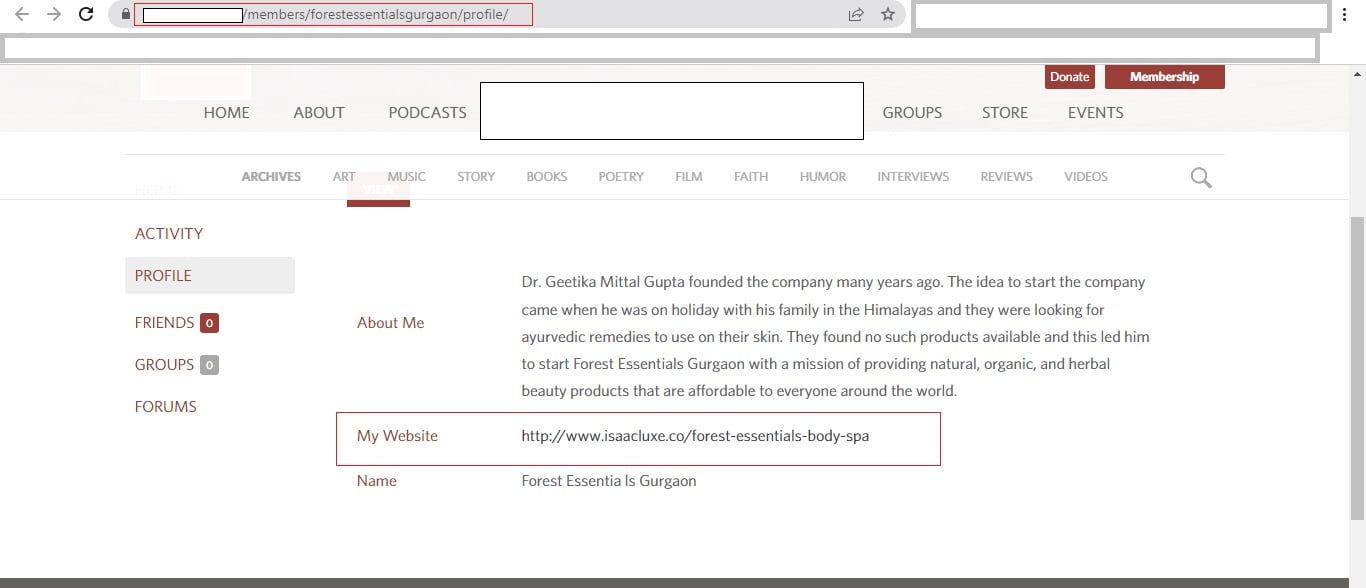Select STORY in the category bar

tap(476, 177)
